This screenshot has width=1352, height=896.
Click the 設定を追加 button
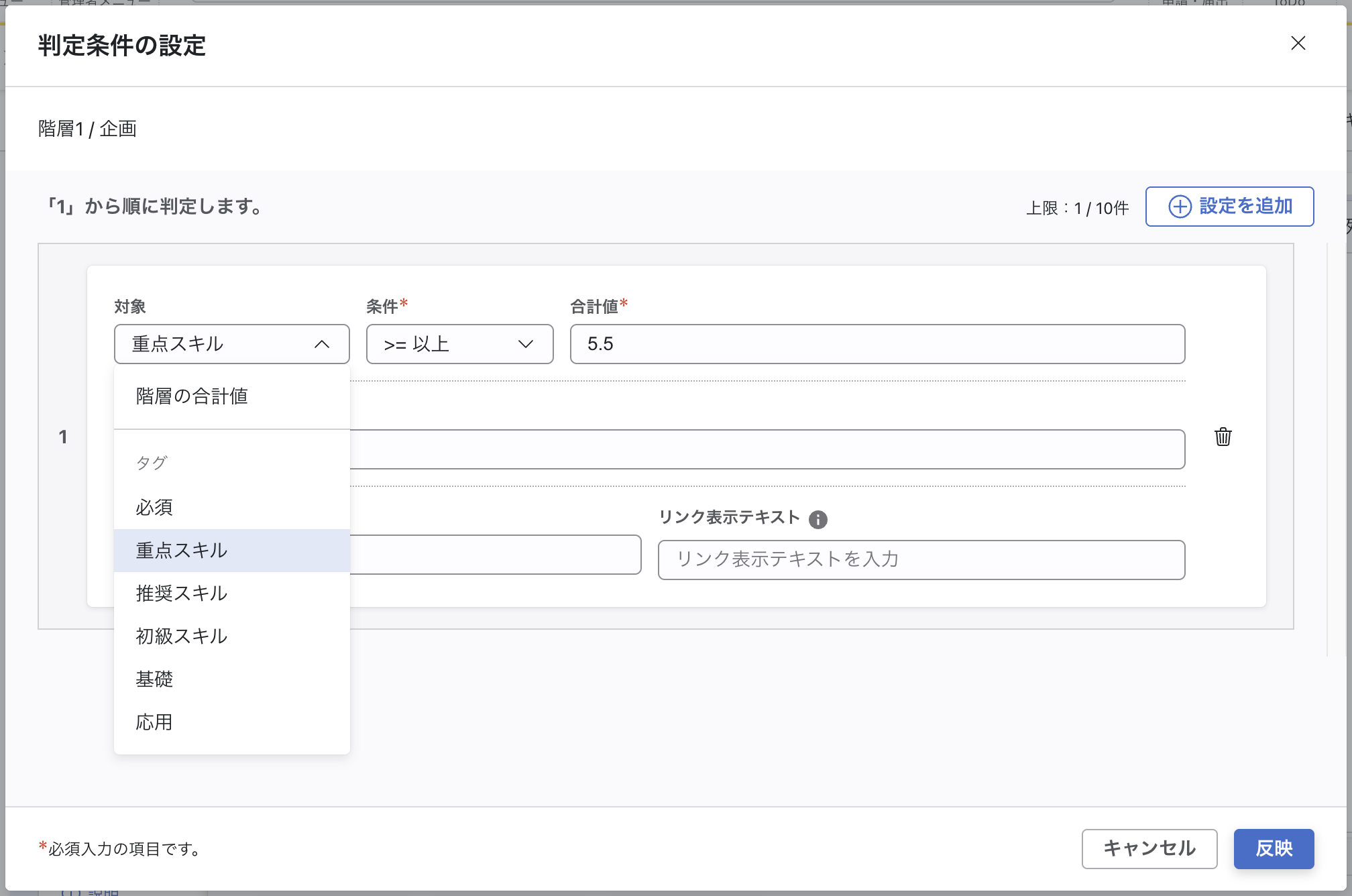point(1229,207)
